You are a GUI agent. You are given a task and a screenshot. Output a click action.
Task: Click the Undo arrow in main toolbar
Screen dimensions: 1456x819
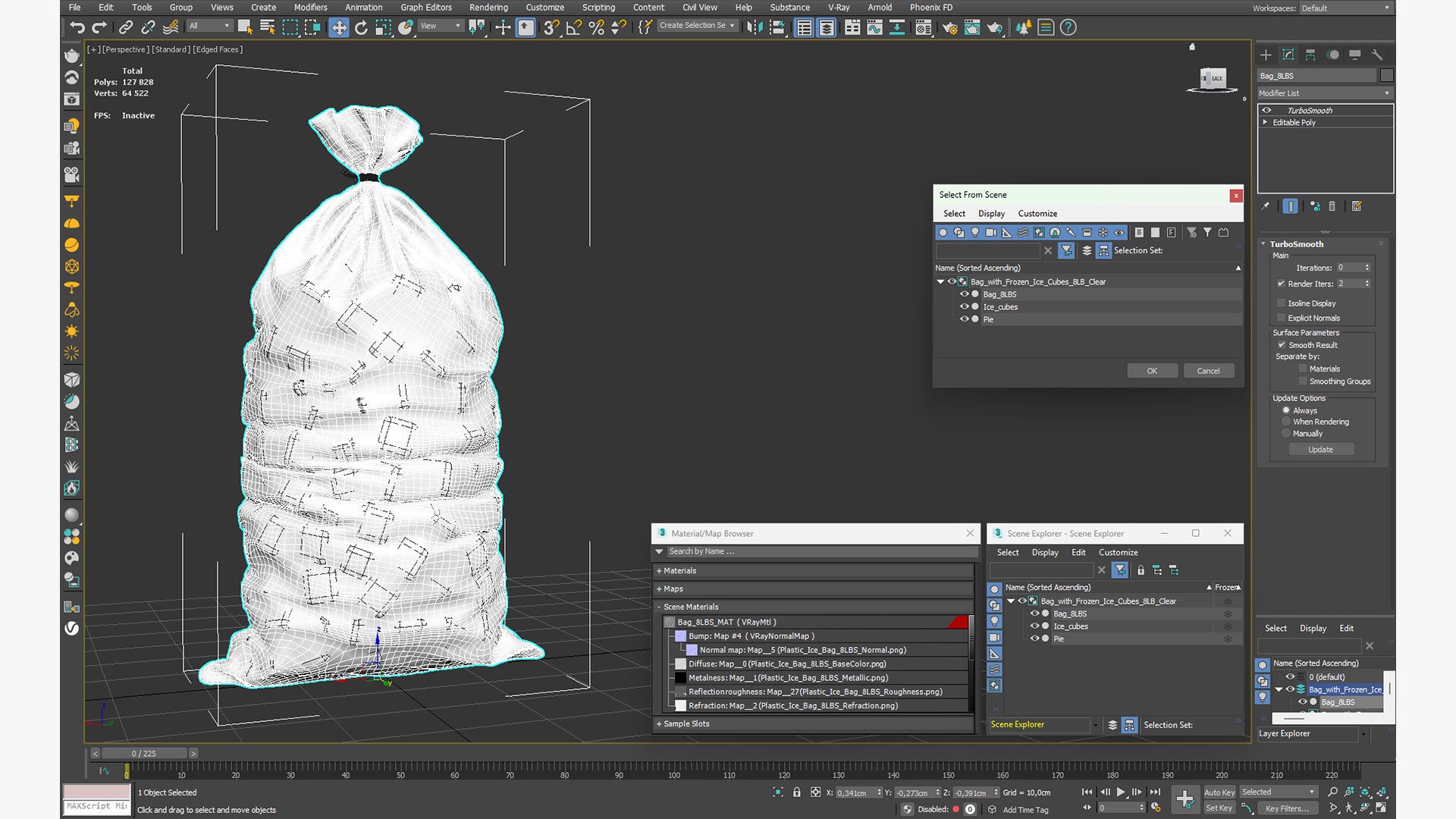tap(77, 27)
